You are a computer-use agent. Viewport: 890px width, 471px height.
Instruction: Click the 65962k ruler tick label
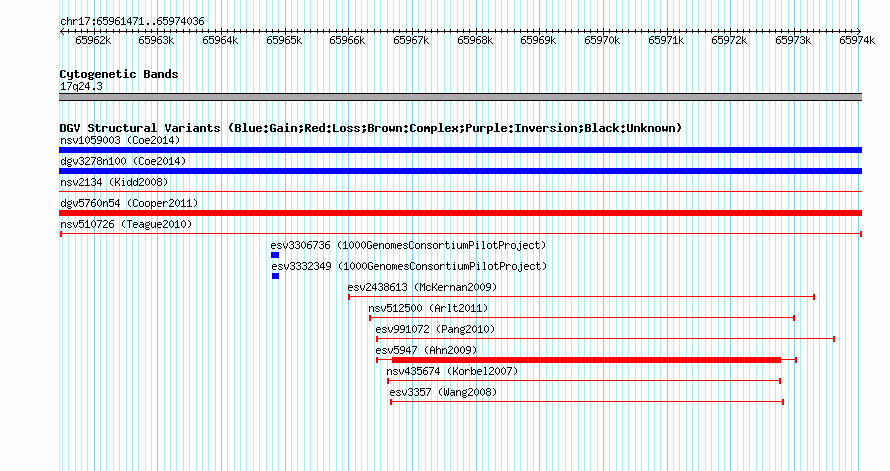coord(93,40)
